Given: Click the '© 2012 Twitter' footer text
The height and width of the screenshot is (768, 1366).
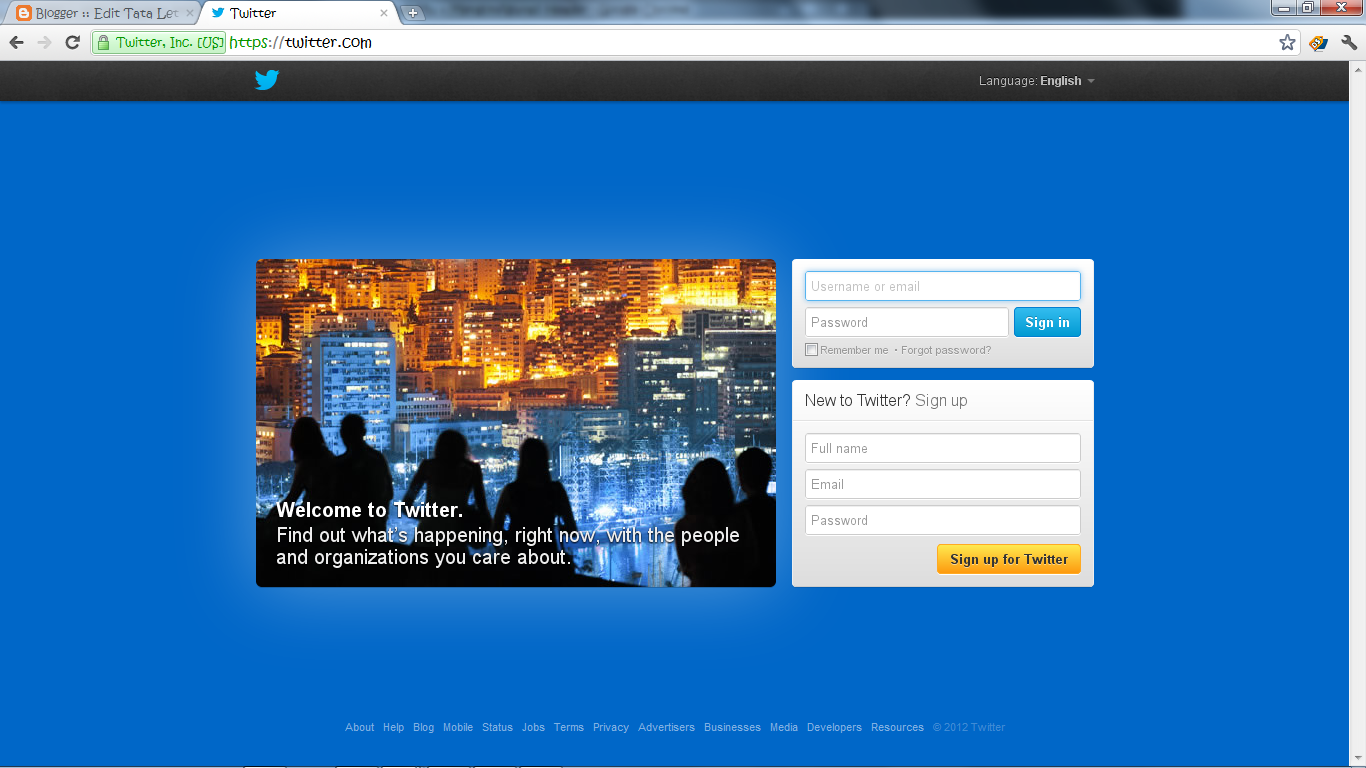Looking at the screenshot, I should tap(969, 727).
